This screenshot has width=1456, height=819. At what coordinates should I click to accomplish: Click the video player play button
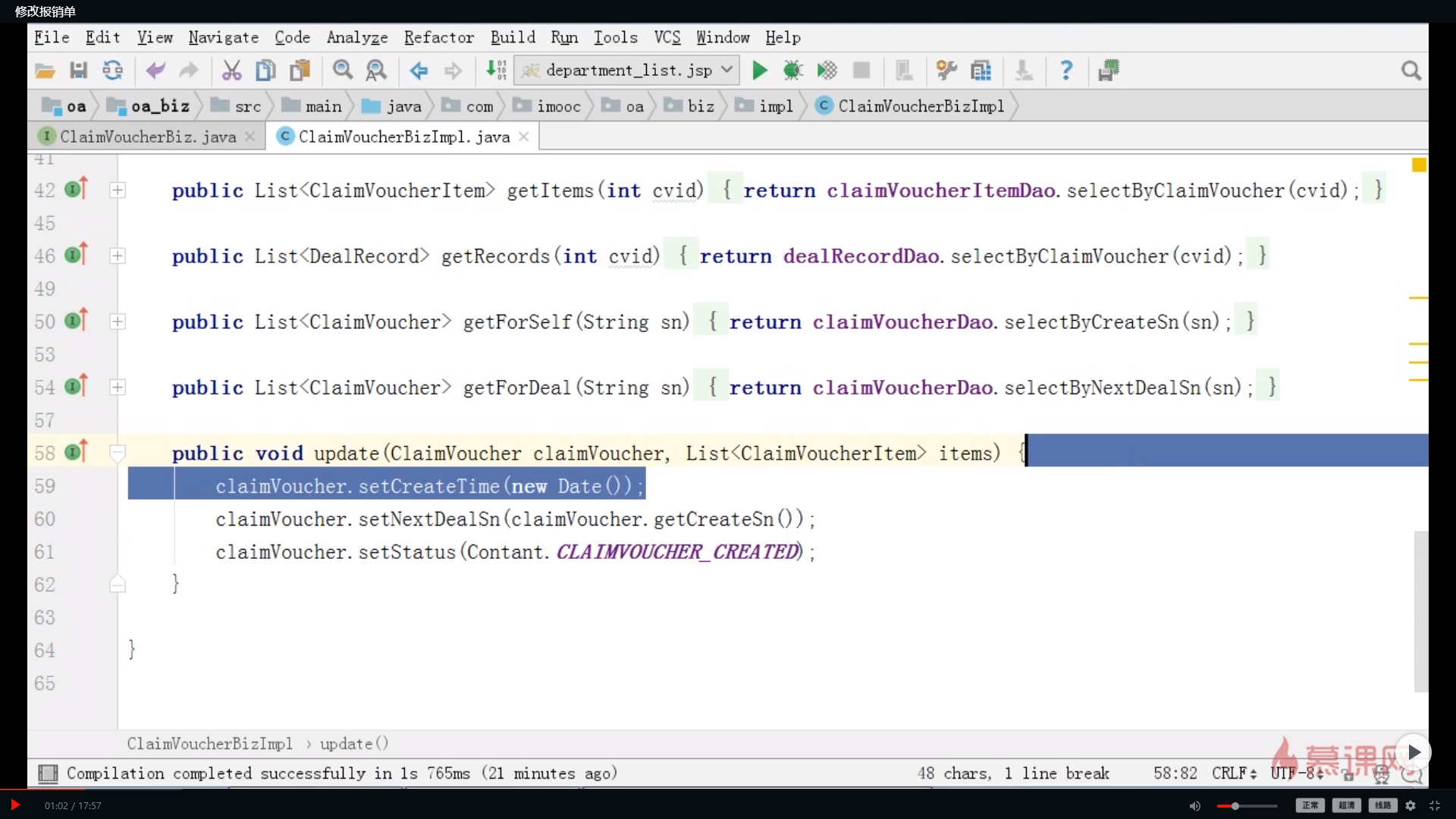coord(14,805)
